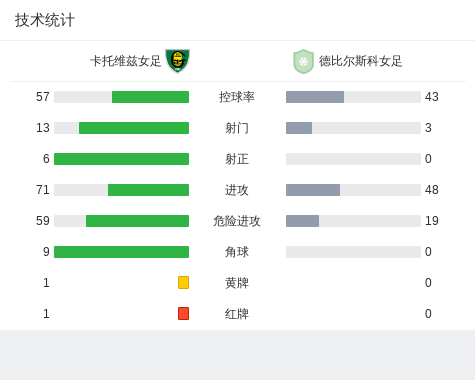Screen dimensions: 475x380
Task: Click the 技术统计 section header
Action: click(45, 20)
